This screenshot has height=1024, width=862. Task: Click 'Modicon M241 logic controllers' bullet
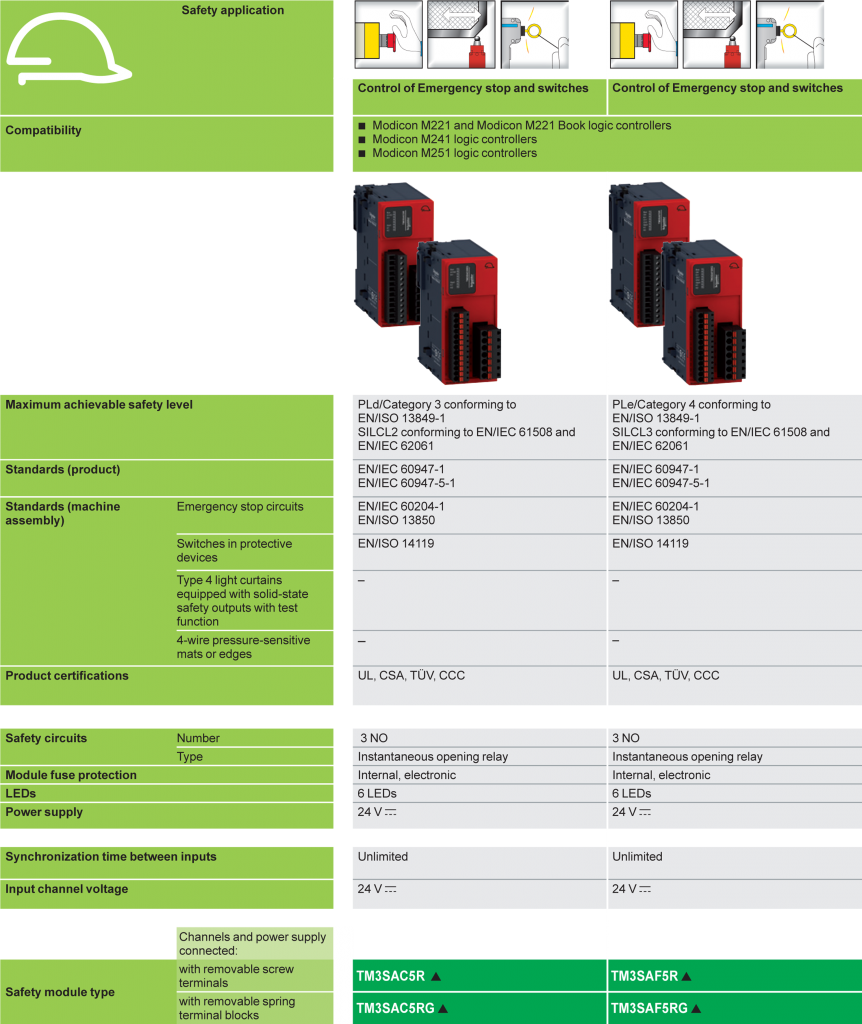(455, 139)
